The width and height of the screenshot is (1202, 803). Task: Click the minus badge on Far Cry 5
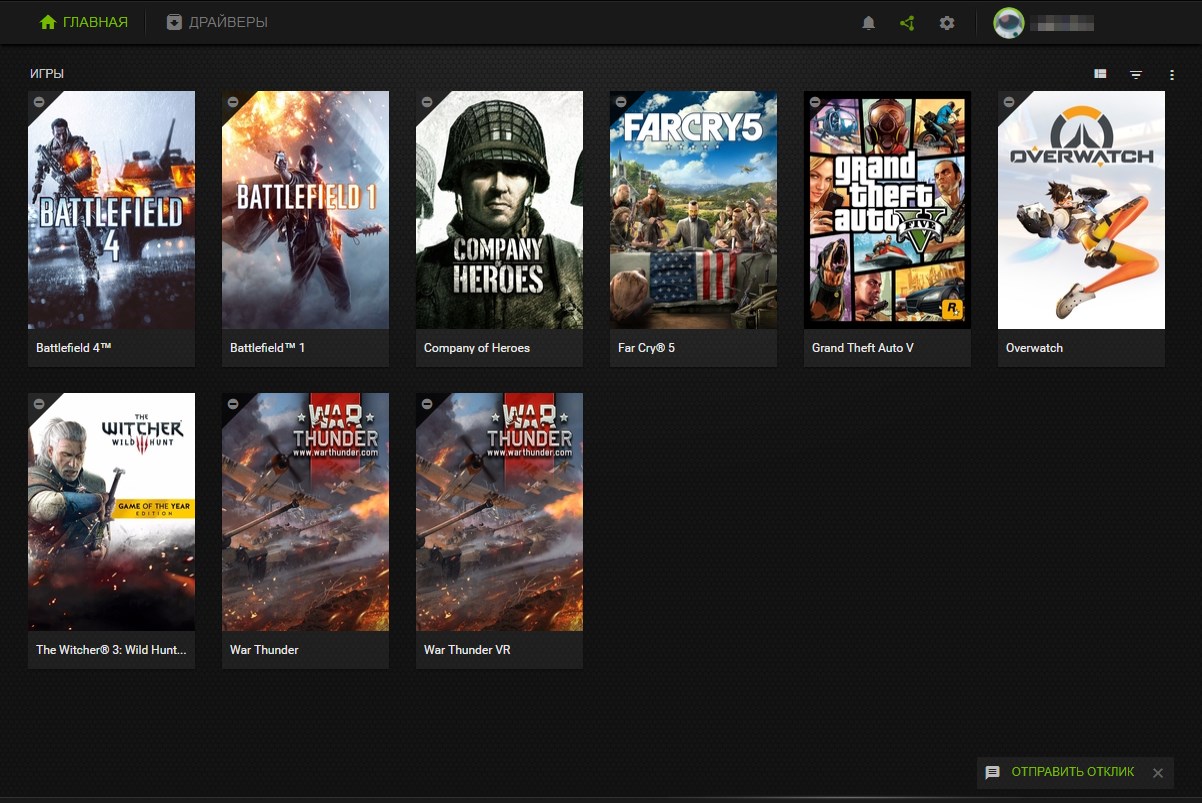click(x=620, y=102)
